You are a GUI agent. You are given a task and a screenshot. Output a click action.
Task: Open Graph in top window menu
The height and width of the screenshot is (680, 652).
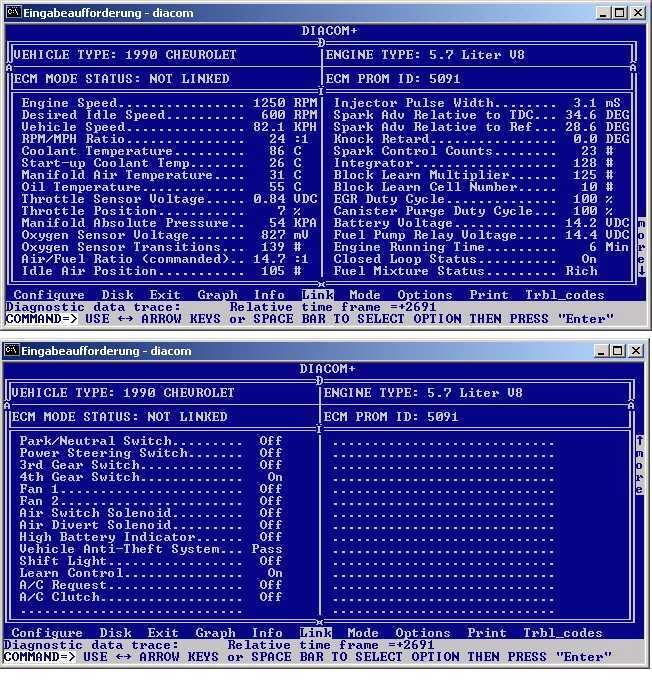coord(217,295)
